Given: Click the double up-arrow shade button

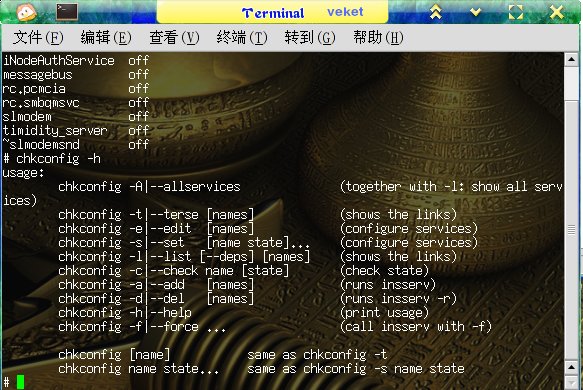Looking at the screenshot, I should coord(436,12).
